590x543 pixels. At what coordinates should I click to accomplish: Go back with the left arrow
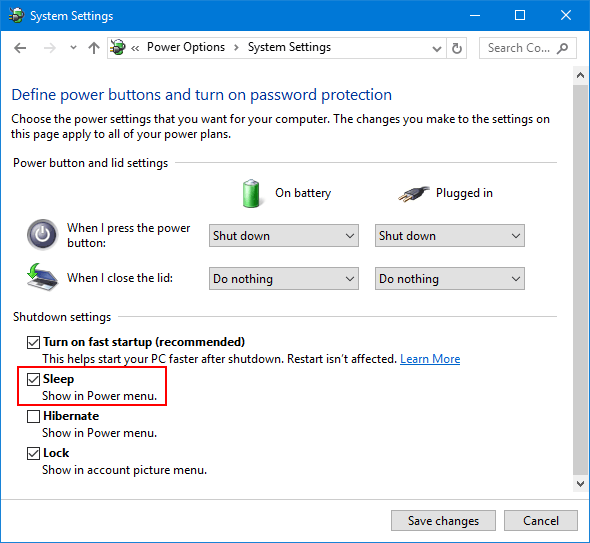click(x=20, y=48)
